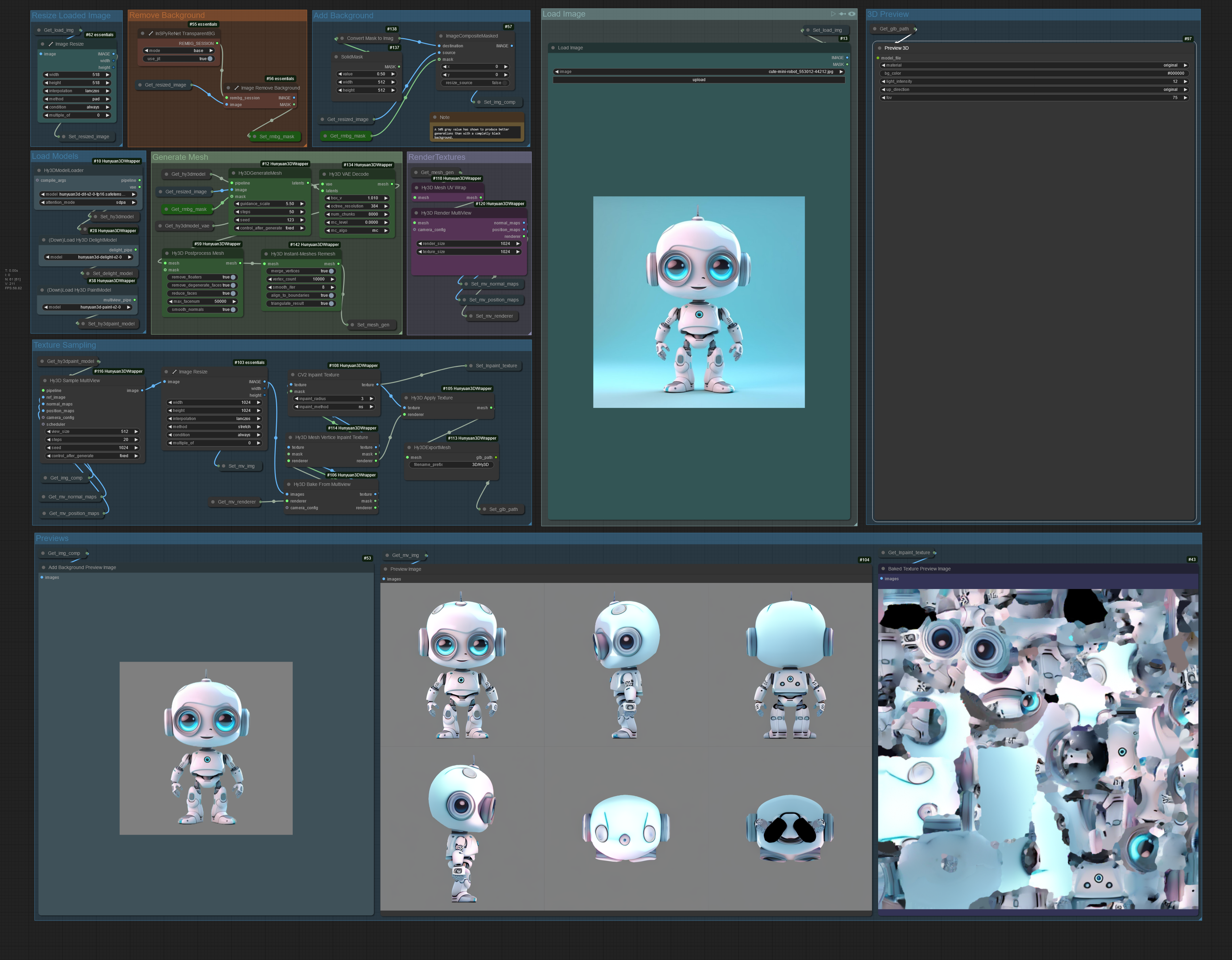The width and height of the screenshot is (1232, 960).
Task: Click the bg_color #000000 field in Preview 3D
Action: coord(1034,73)
